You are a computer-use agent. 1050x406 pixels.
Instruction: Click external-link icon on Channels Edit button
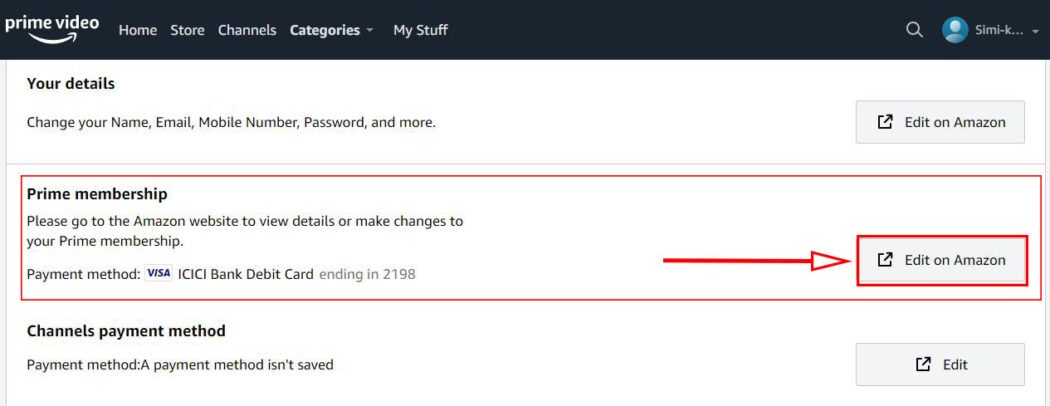(x=923, y=364)
